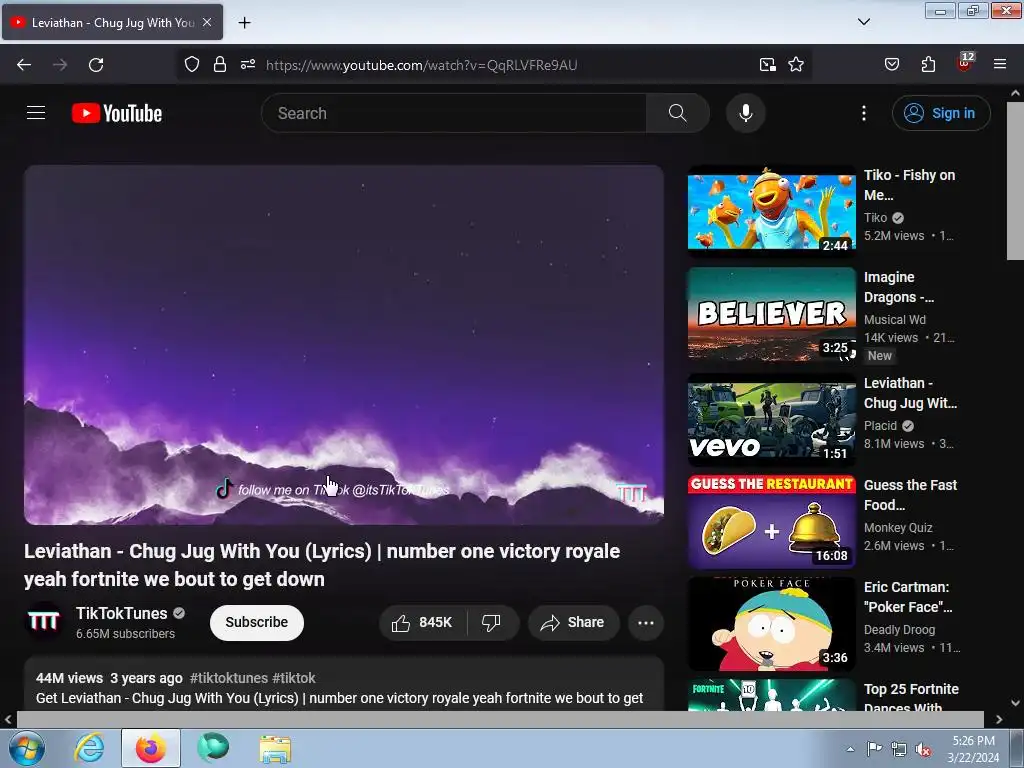Screen dimensions: 1024x768
Task: Open Imagine Dragons Believer thumbnail
Action: 771,314
